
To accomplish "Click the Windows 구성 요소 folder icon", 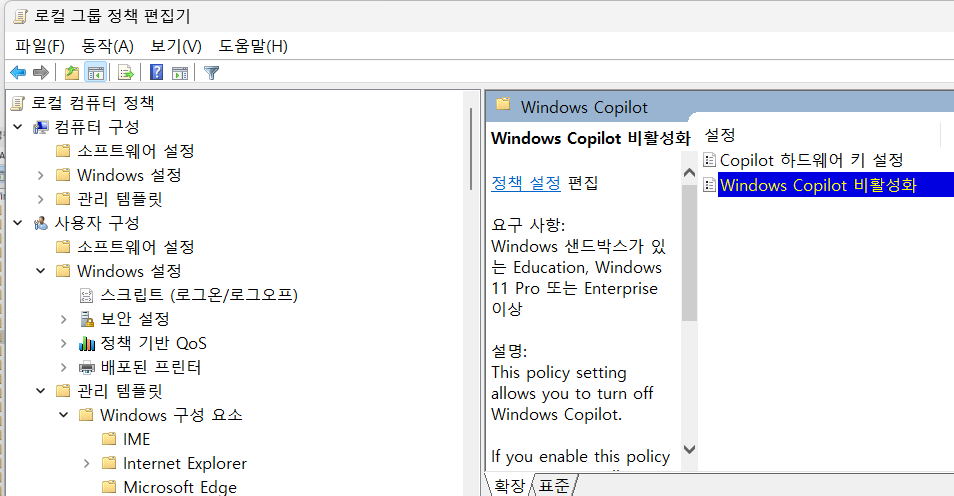I will [86, 415].
